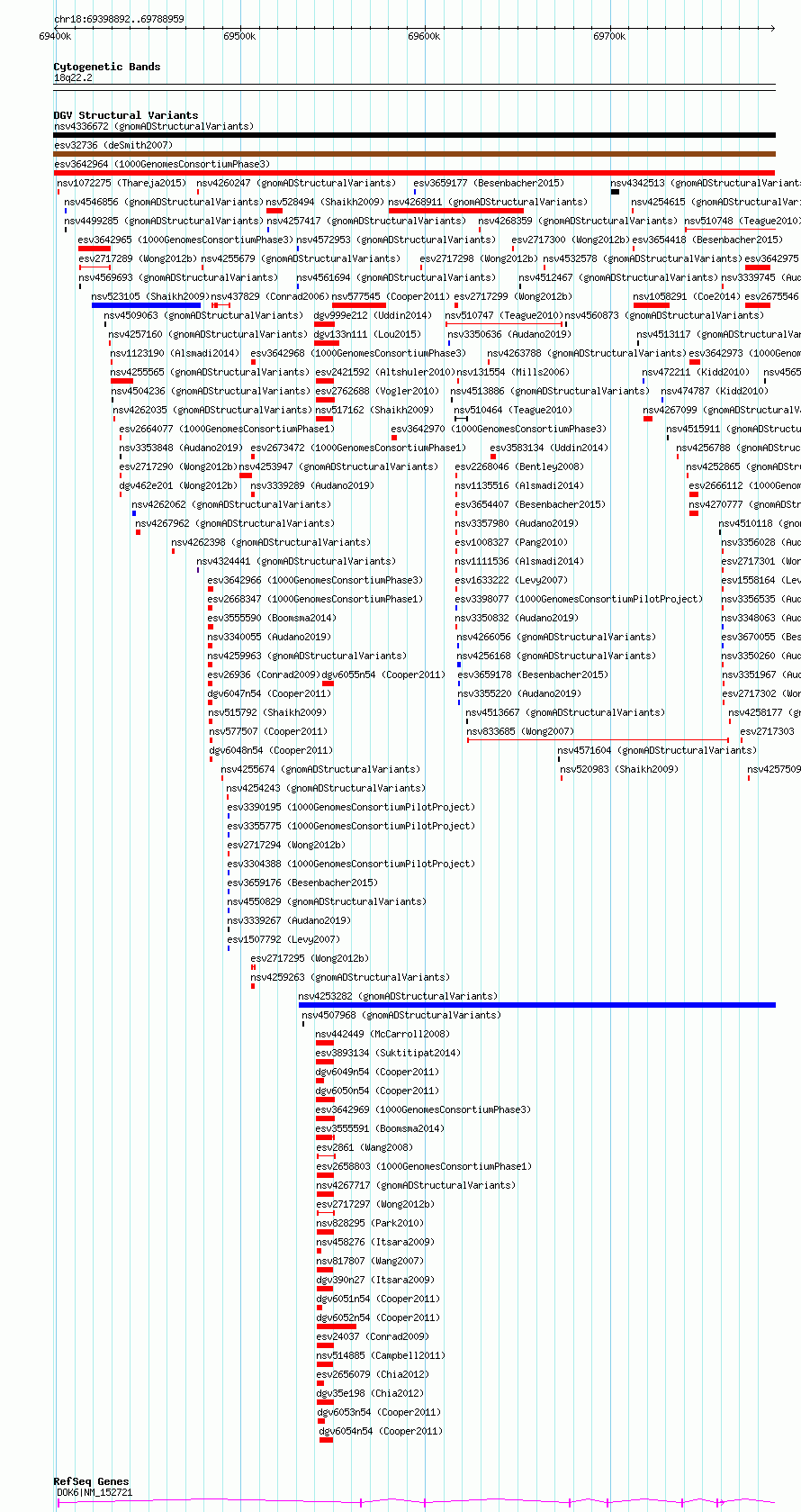801x1512 pixels.
Task: Select dgv390n27 (Itsara2009) label
Action: tap(375, 1280)
